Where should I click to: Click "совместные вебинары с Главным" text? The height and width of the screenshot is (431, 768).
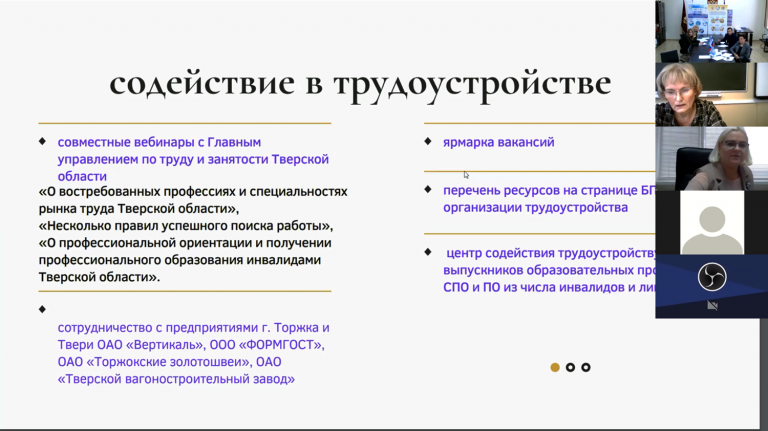click(x=159, y=142)
